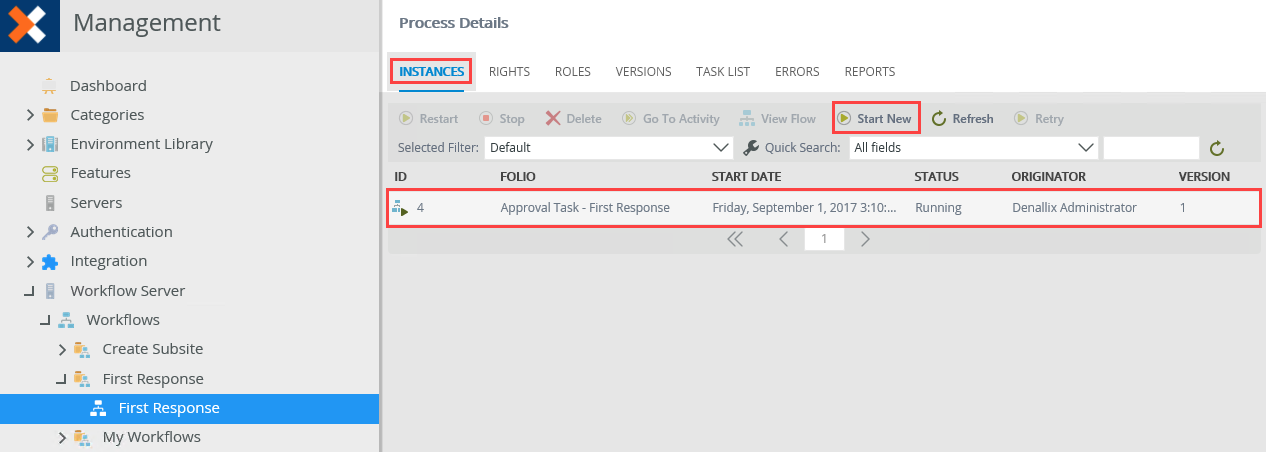
Task: Click the page number input box
Action: (824, 240)
